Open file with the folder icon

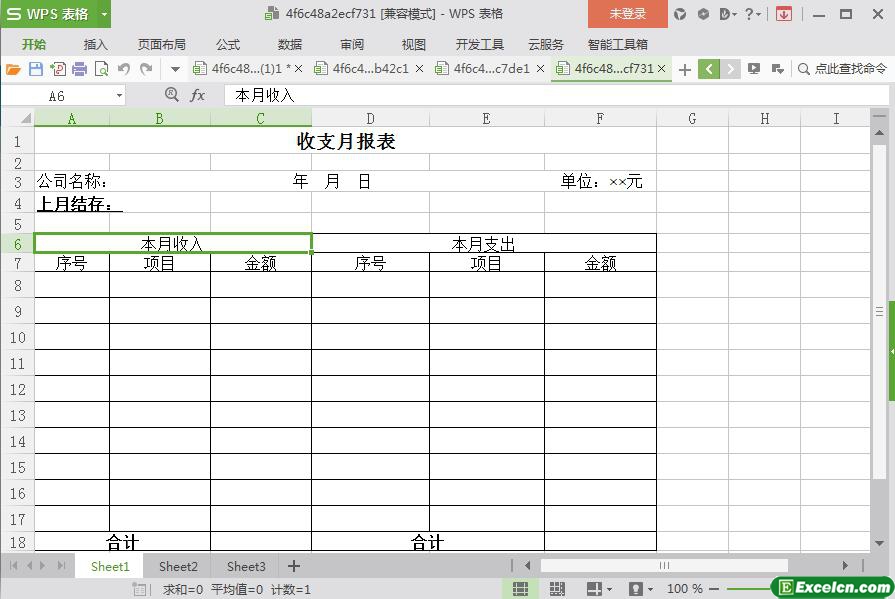pyautogui.click(x=13, y=69)
